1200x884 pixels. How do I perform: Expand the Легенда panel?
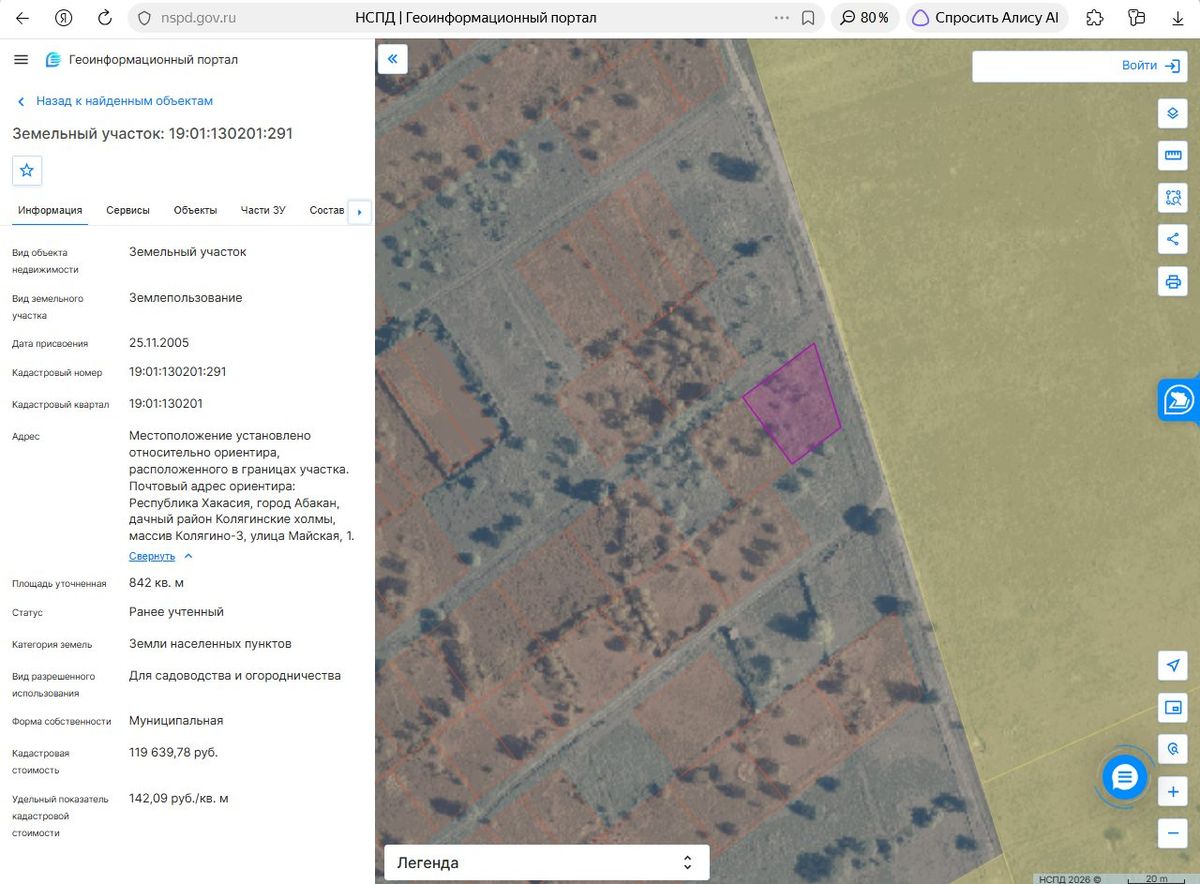point(547,862)
